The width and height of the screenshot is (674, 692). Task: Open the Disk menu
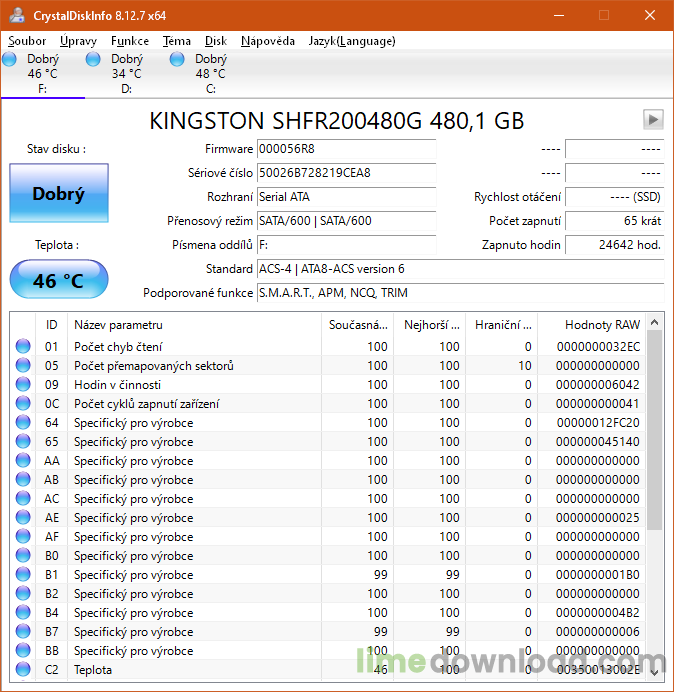pos(215,41)
